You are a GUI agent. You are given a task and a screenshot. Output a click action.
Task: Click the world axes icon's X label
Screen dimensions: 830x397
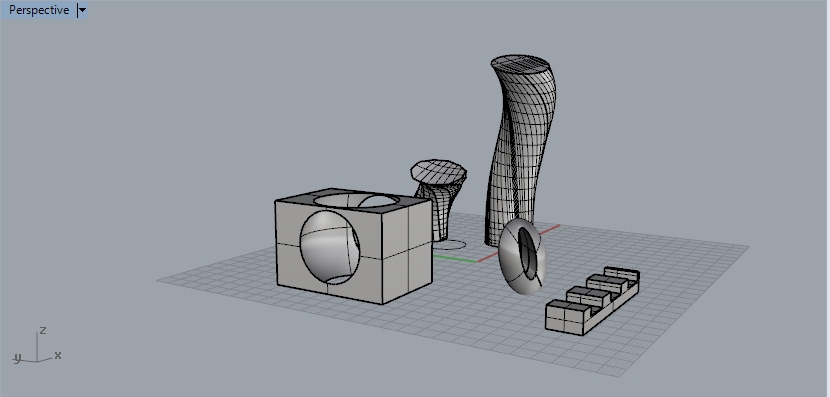coord(58,355)
